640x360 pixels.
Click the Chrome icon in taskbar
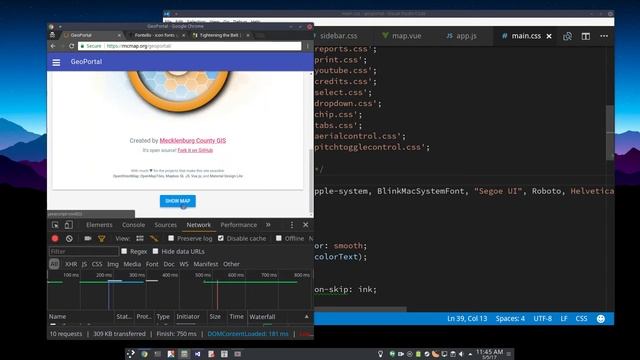[144, 354]
